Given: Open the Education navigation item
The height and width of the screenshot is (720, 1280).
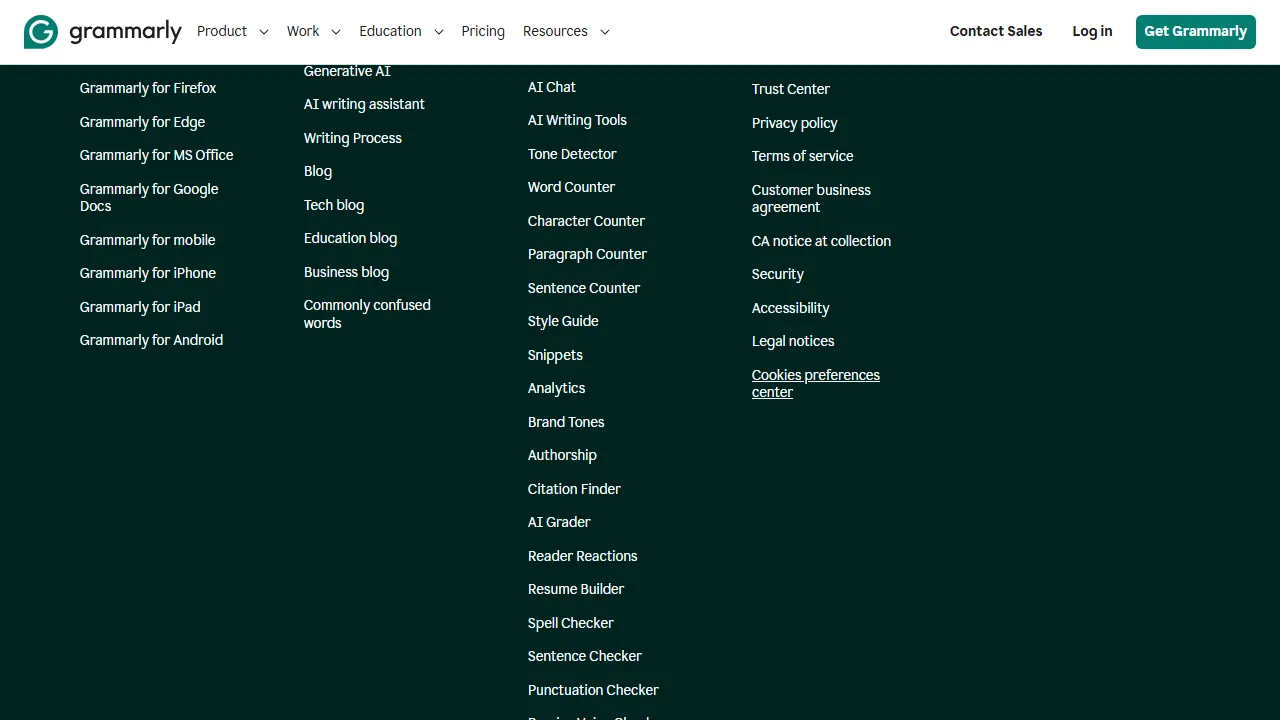Looking at the screenshot, I should point(390,31).
